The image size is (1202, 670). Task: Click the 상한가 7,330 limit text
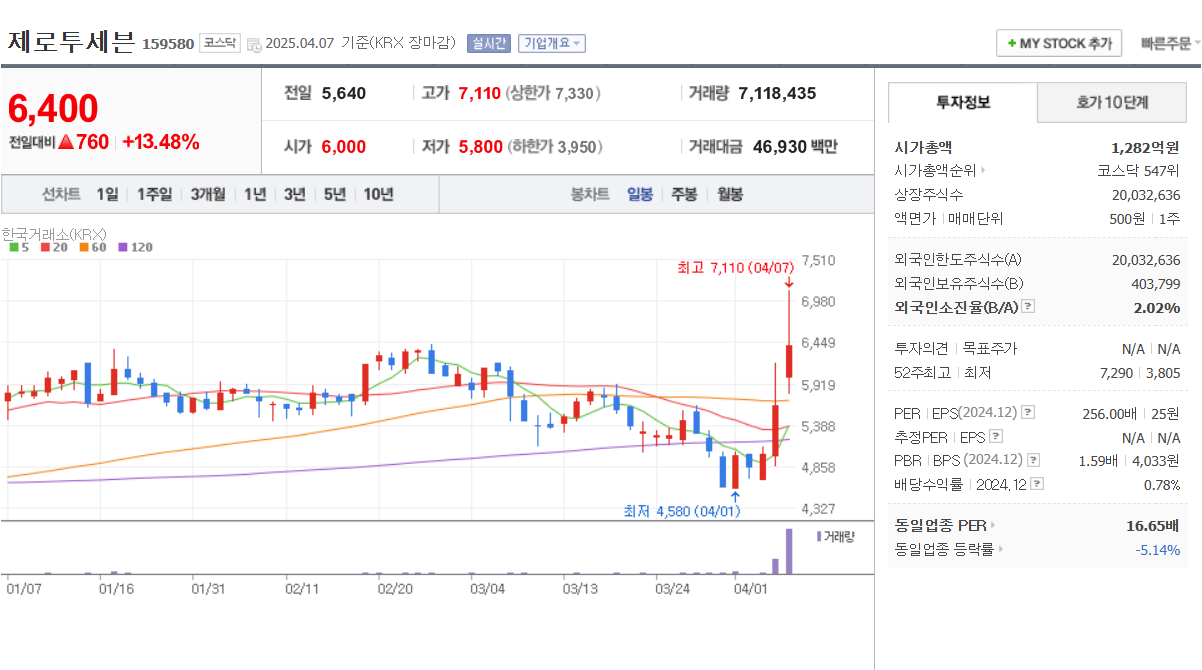coord(553,93)
